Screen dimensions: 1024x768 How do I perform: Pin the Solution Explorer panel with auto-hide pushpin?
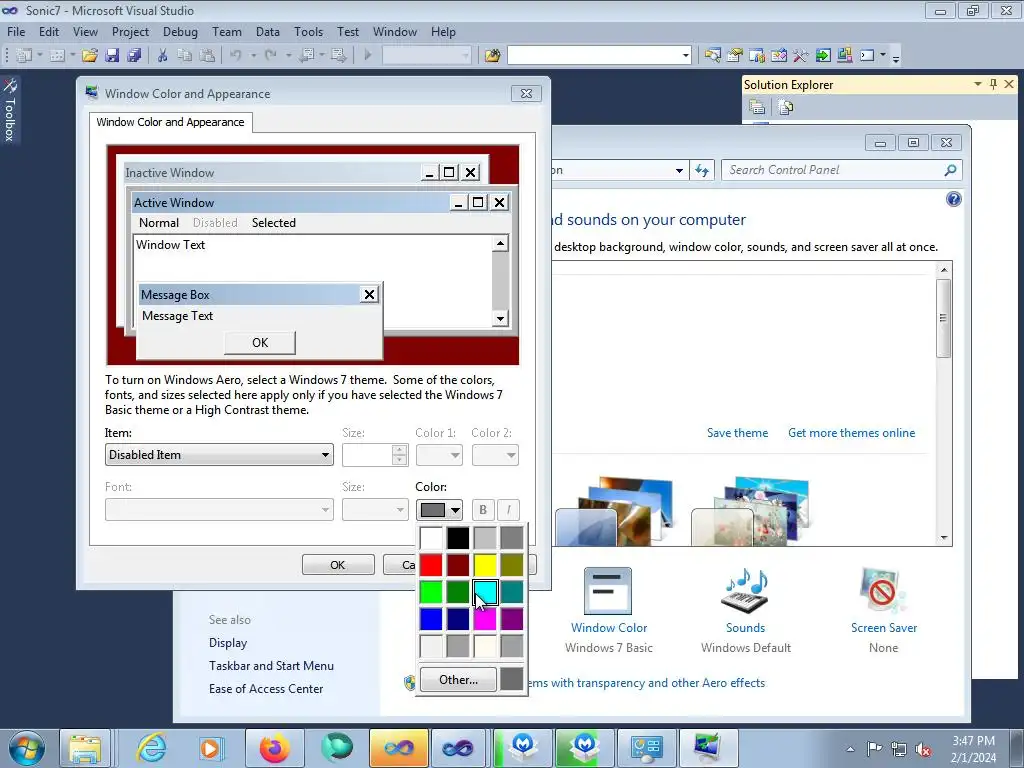click(993, 84)
